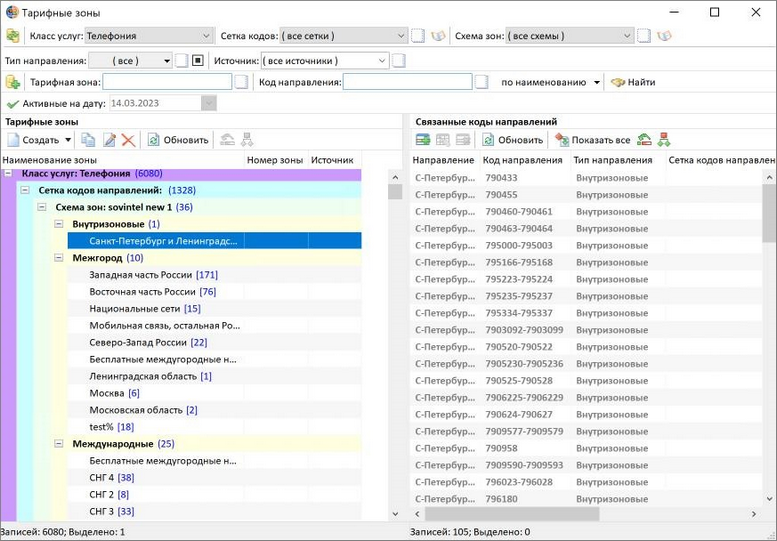The width and height of the screenshot is (777, 541).
Task: Click the Создать button in the zones toolbar
Action: [x=34, y=140]
